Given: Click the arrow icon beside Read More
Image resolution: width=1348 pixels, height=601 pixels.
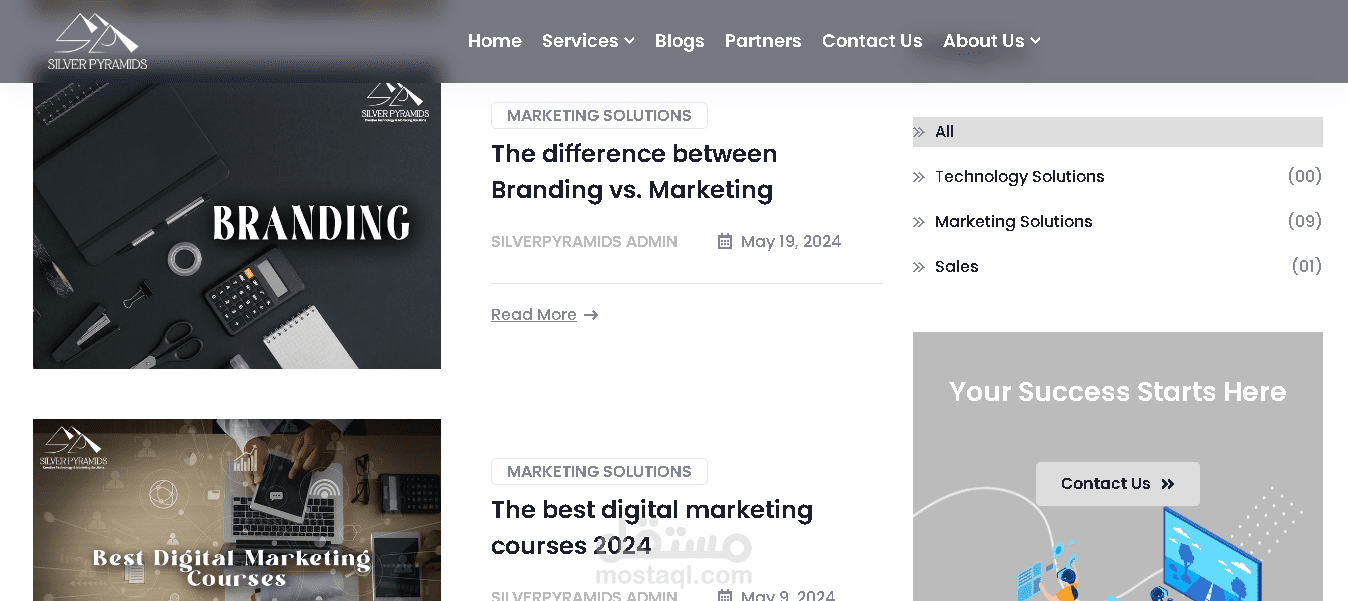Looking at the screenshot, I should click(x=591, y=315).
